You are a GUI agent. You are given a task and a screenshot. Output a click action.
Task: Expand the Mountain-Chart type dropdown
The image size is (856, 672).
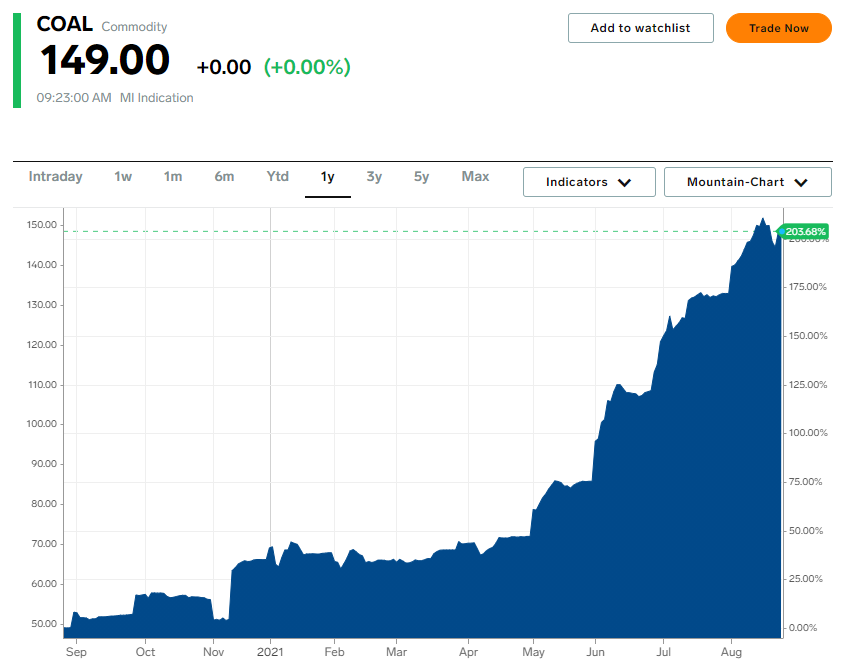(x=747, y=182)
